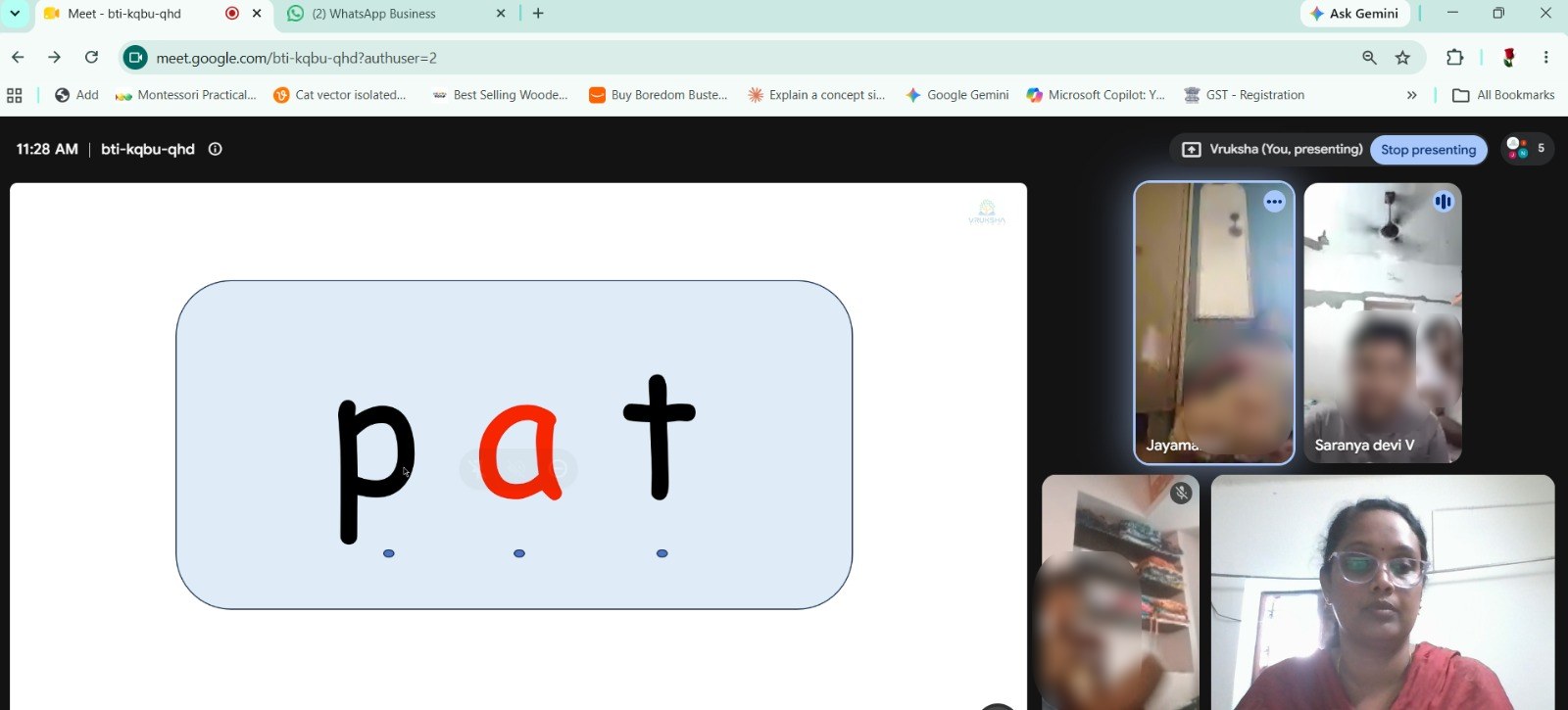The image size is (1568, 710).
Task: Open the Microsoft Copilot bookmark
Action: pos(1096,95)
